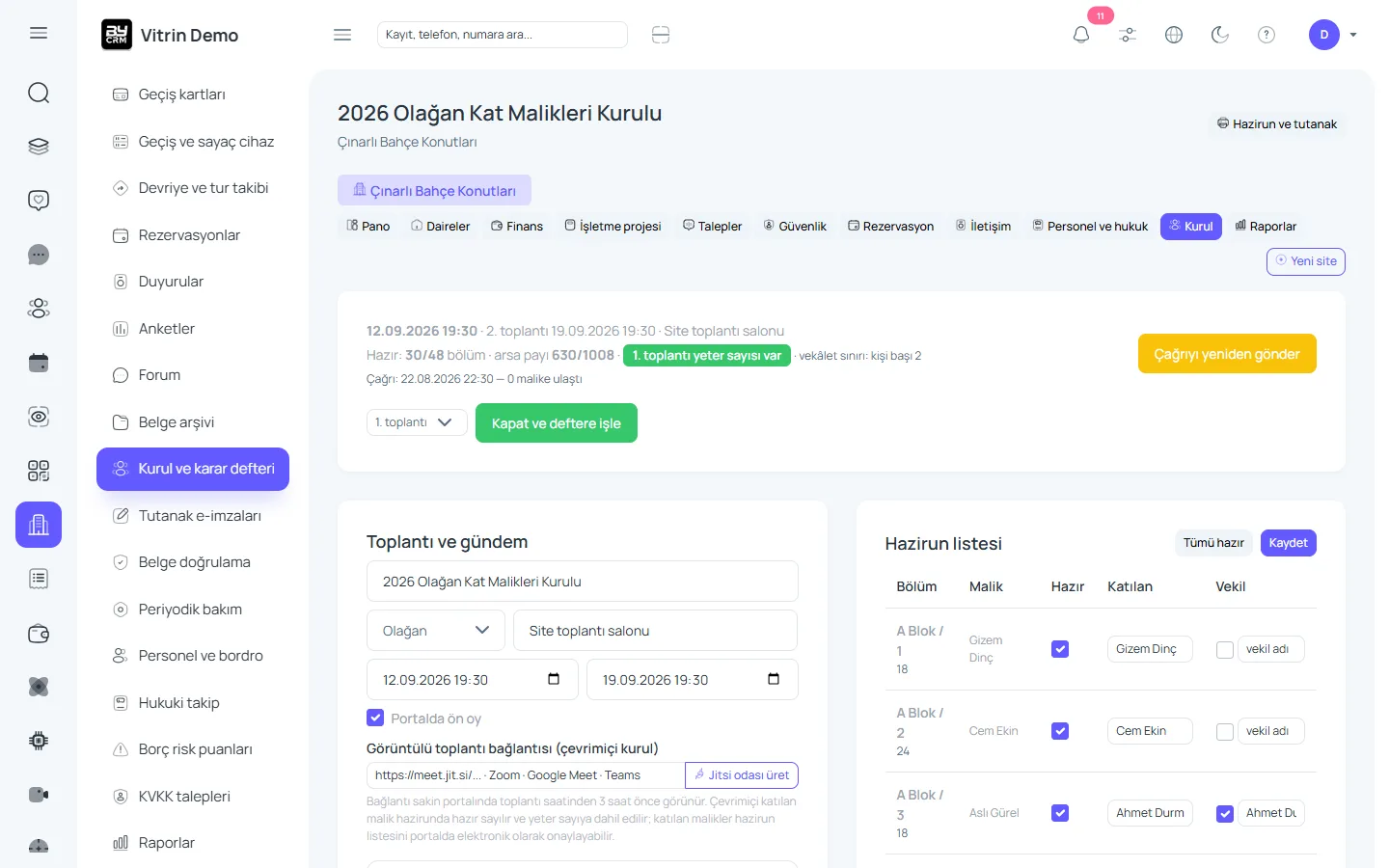Click the notification bell icon
1389x868 pixels.
1081,35
